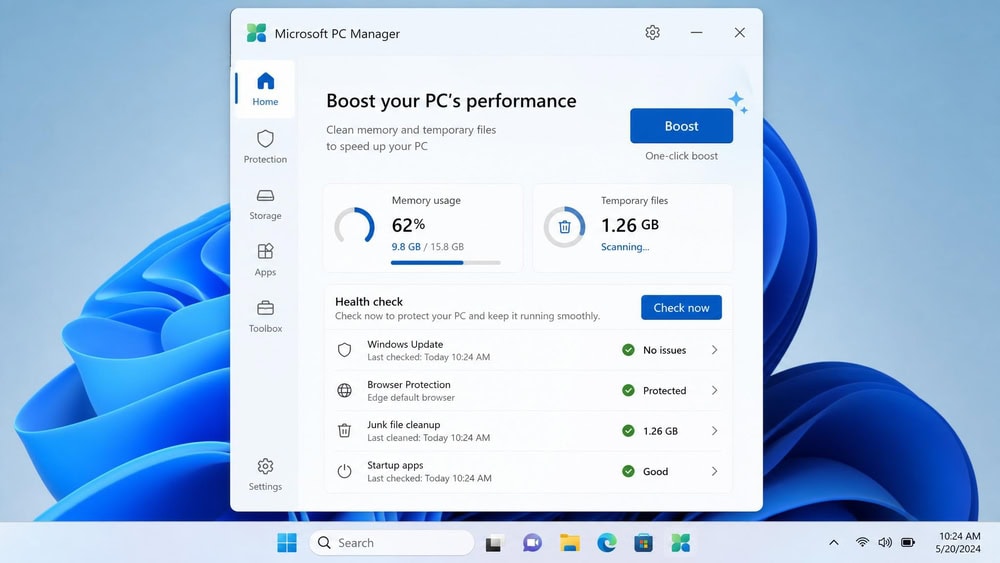Click the One-click boost caption

pos(681,156)
